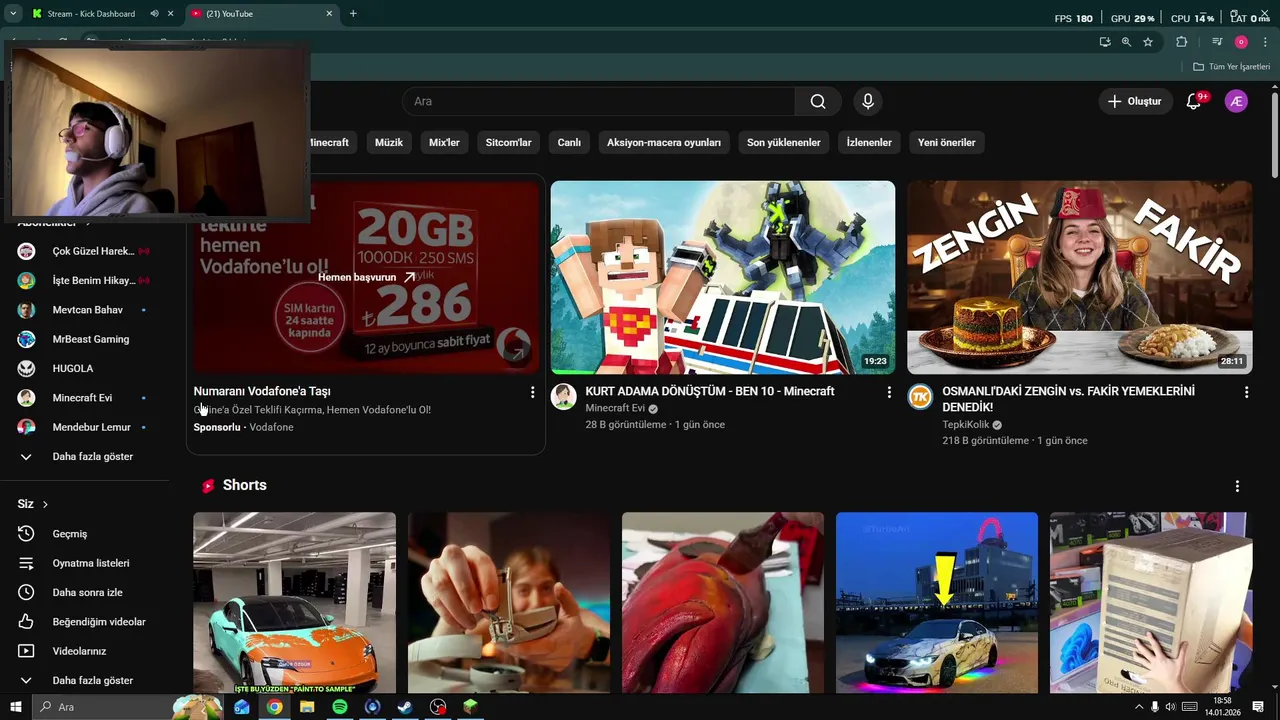
Task: Select the Mix'ler filter chip
Action: (444, 142)
